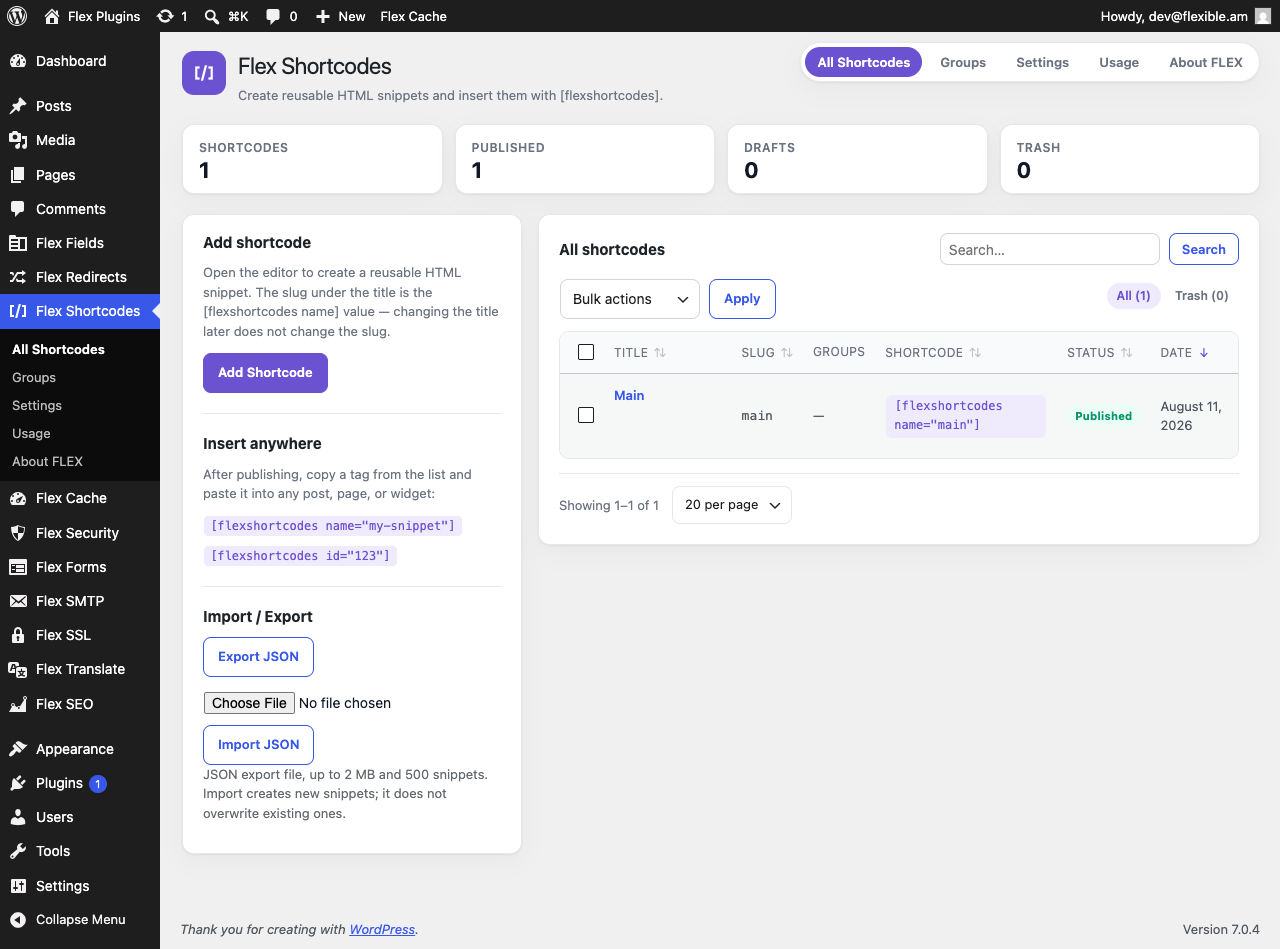The height and width of the screenshot is (949, 1280).
Task: Show the All (1) filter
Action: [x=1134, y=296]
